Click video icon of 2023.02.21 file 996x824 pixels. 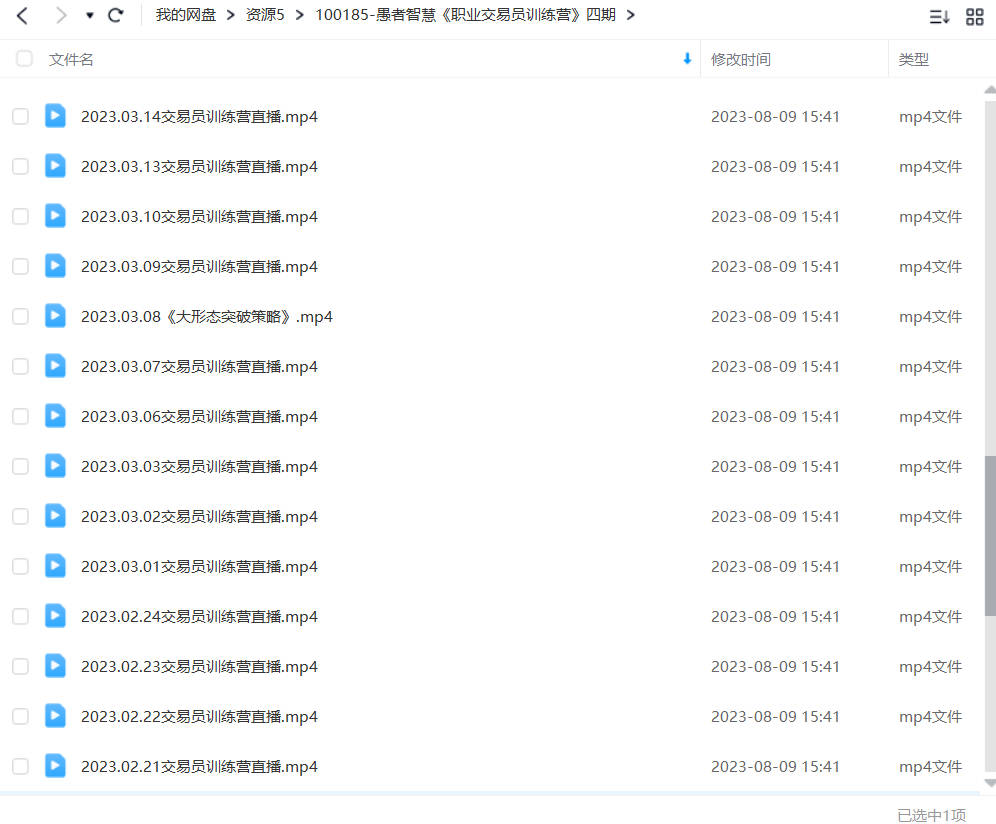(x=55, y=766)
